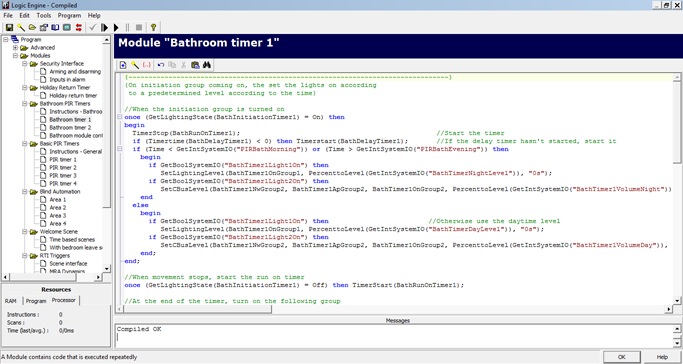Switch to the Program resources tab

pos(36,301)
